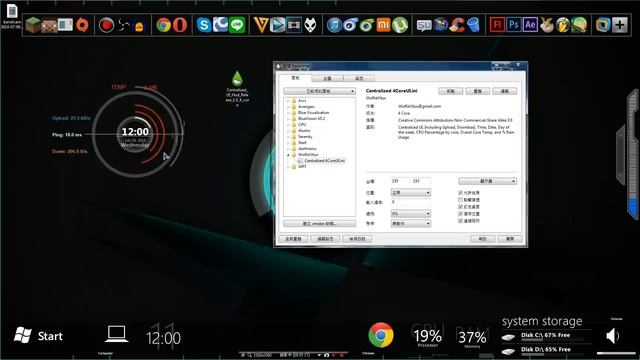Open the blue play-button media player icon

(277, 25)
